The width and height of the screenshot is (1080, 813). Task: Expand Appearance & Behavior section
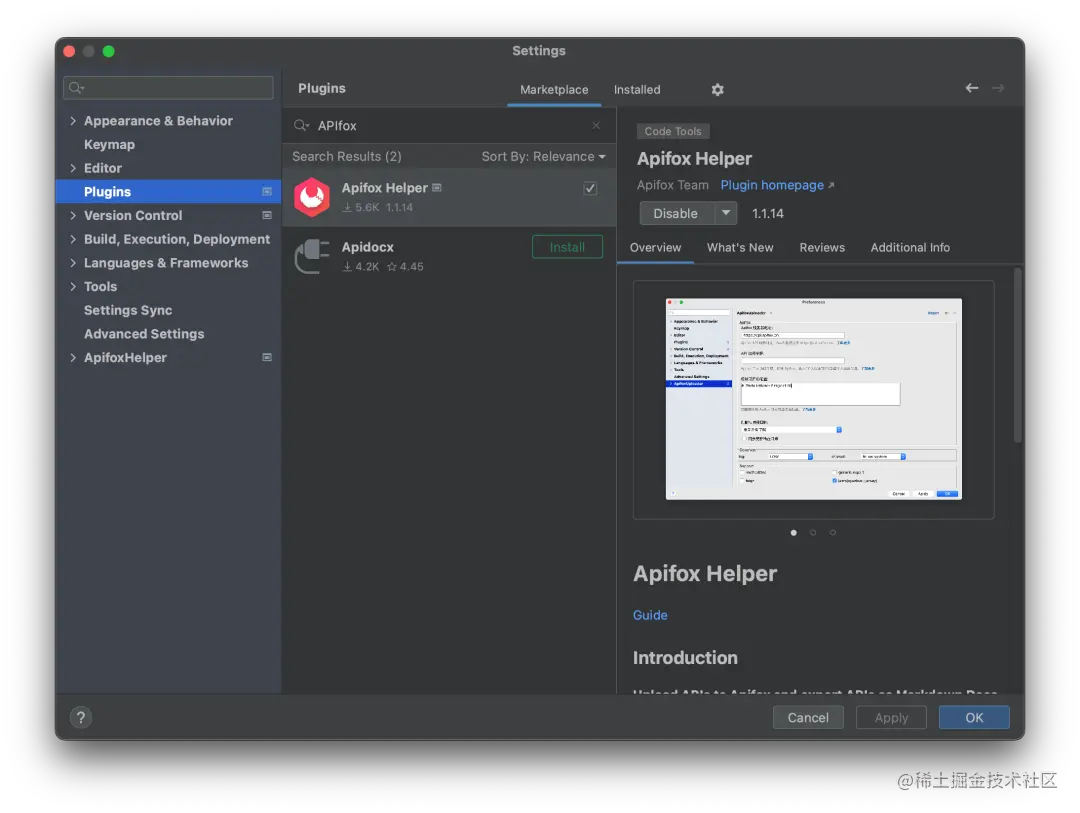[x=73, y=121]
